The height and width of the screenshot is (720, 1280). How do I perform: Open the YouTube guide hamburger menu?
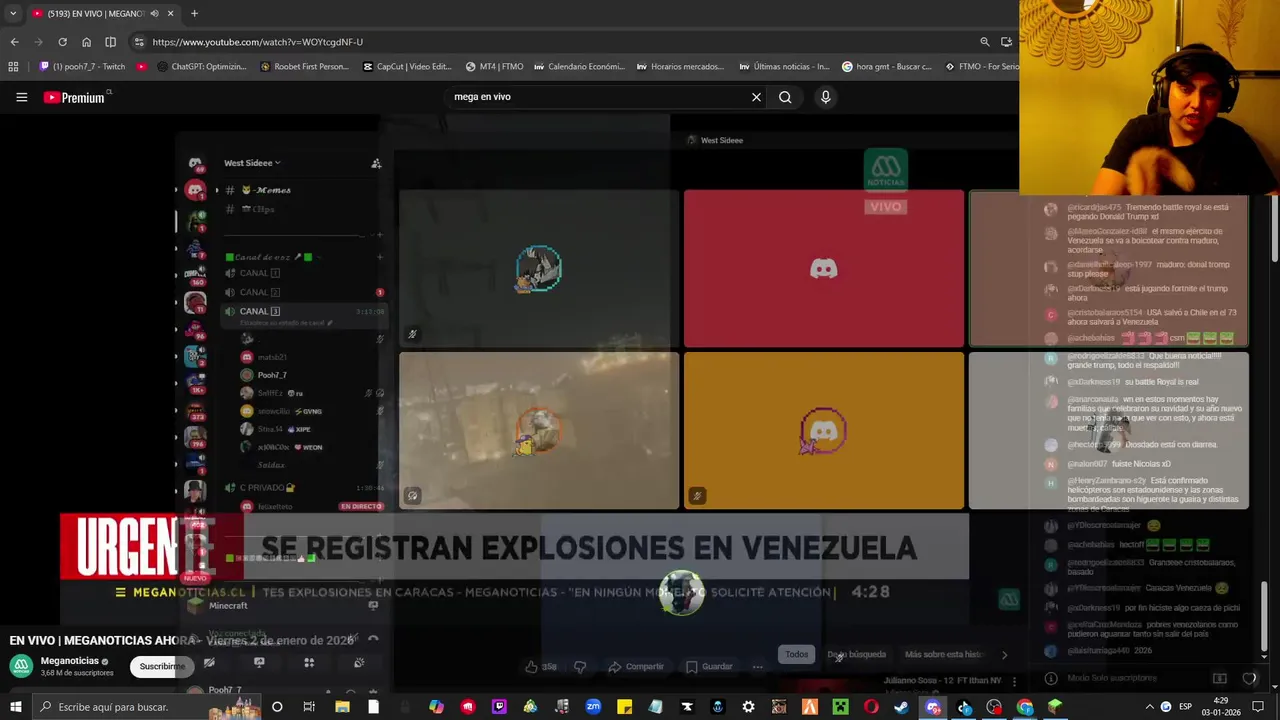click(x=21, y=97)
